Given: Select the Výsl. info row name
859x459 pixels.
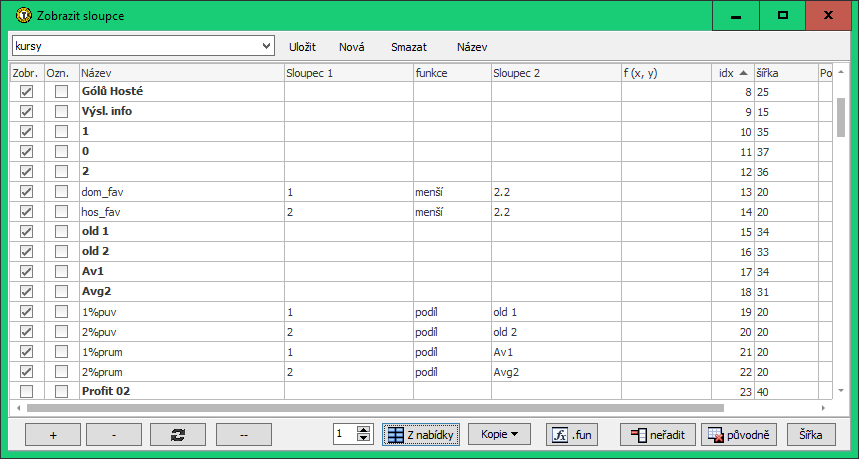Looking at the screenshot, I should coord(107,111).
